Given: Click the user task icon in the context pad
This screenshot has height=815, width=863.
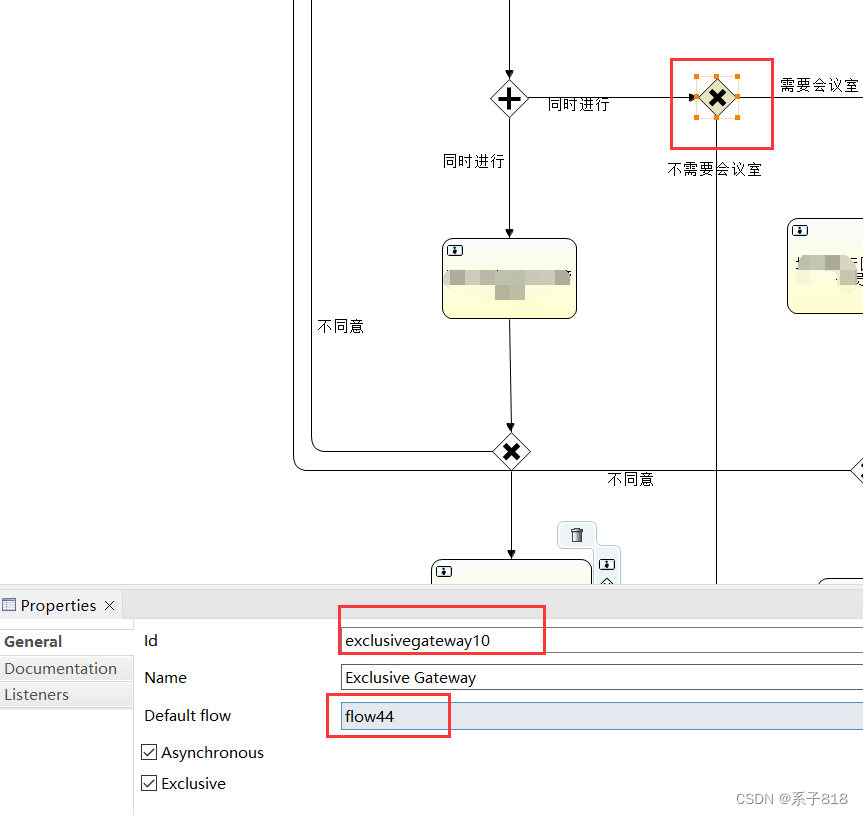Looking at the screenshot, I should (607, 565).
